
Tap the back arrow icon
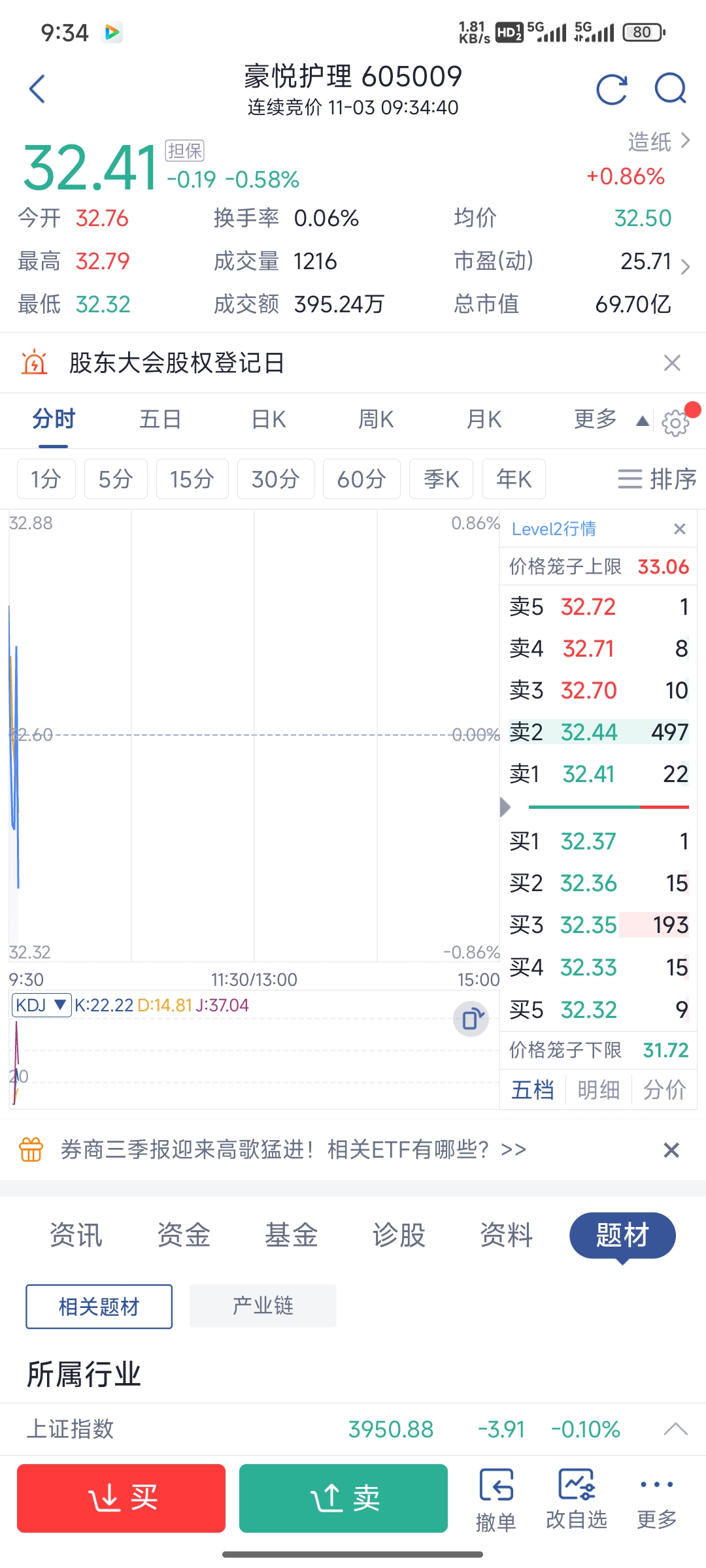point(37,89)
